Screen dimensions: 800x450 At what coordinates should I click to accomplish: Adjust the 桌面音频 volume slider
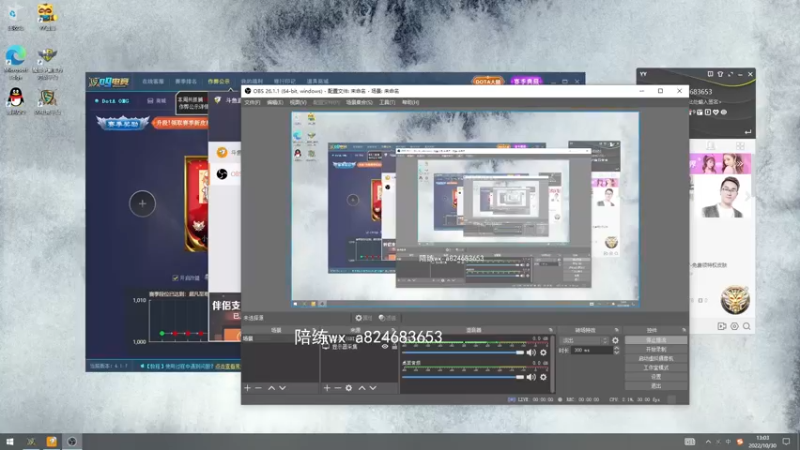[x=463, y=377]
